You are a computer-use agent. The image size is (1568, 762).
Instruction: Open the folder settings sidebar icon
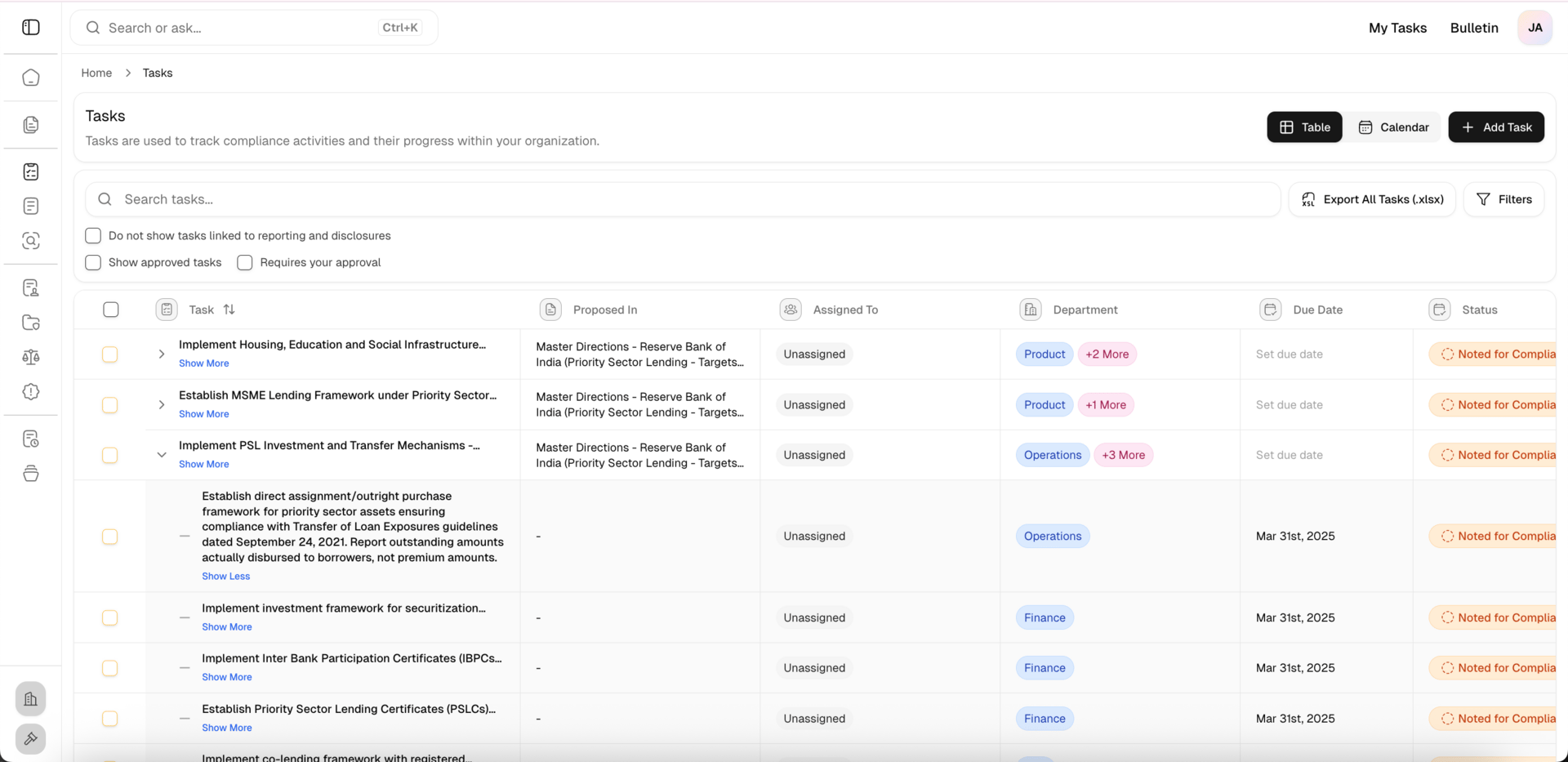pos(31,323)
